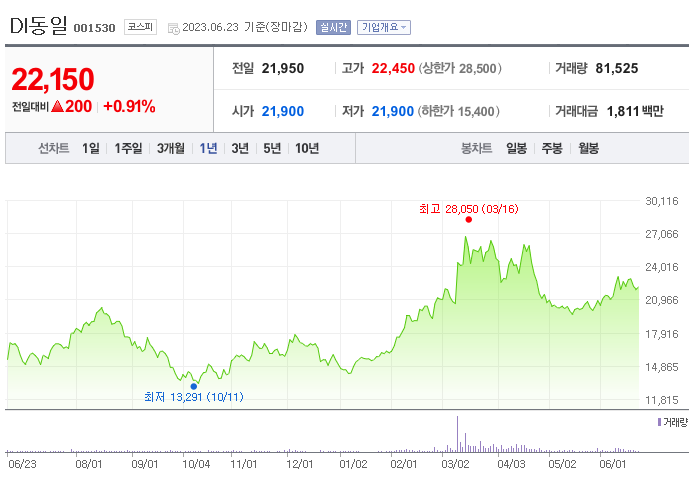
Task: Click the 전일 value 21,950
Action: click(x=283, y=69)
